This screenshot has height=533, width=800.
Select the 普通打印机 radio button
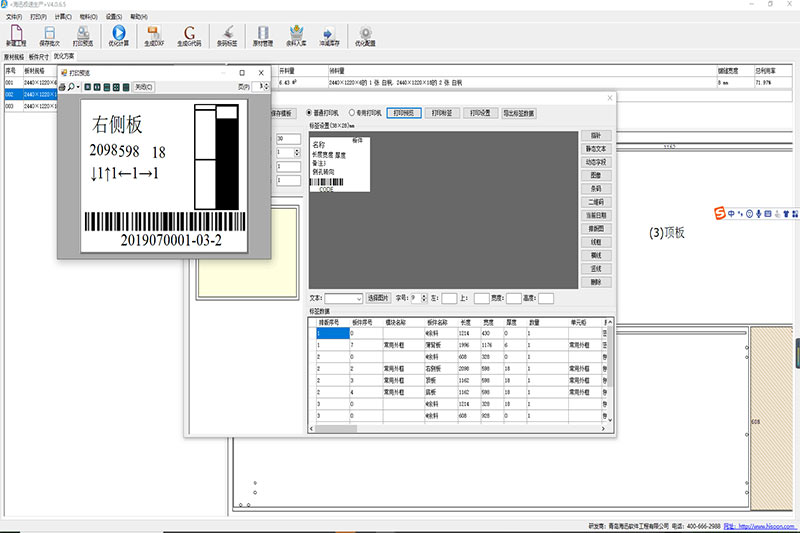(x=308, y=113)
